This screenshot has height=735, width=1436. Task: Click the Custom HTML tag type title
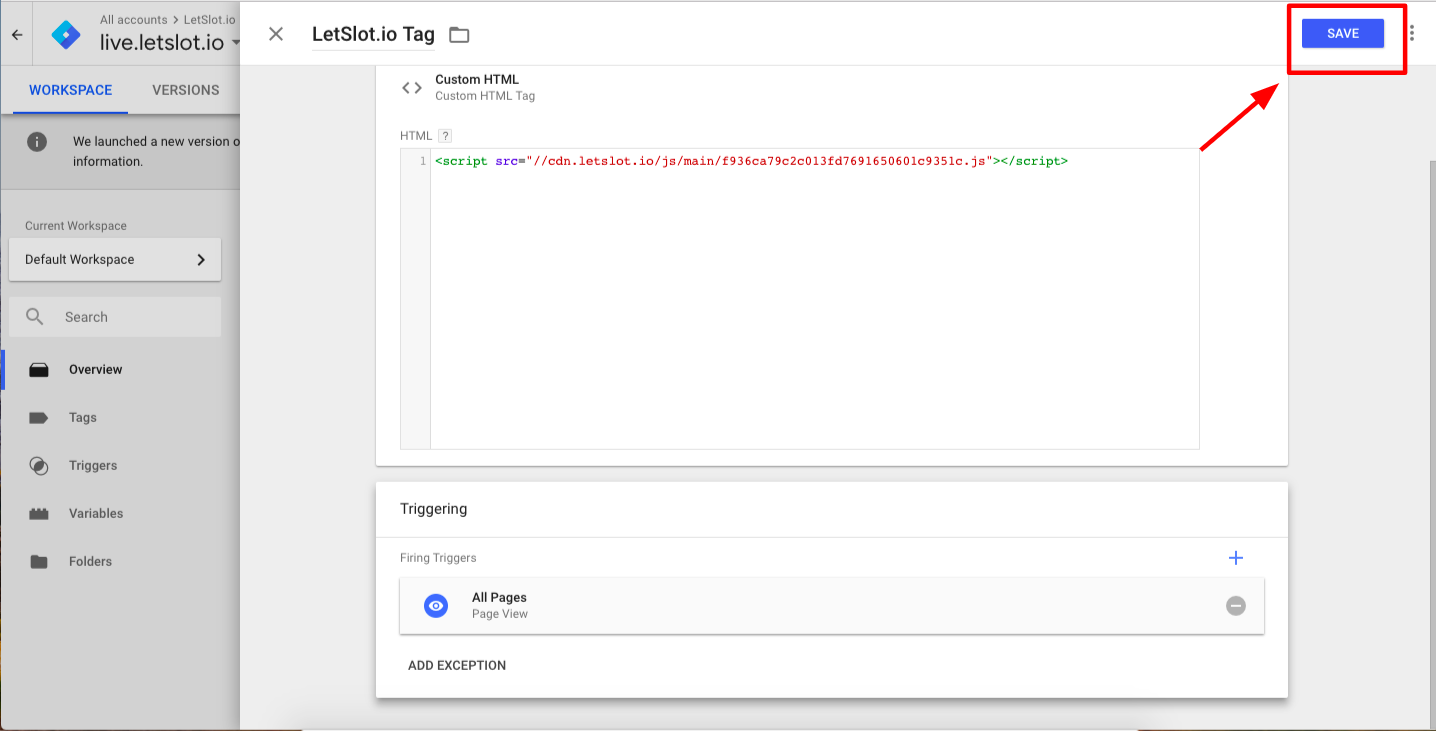pos(477,79)
